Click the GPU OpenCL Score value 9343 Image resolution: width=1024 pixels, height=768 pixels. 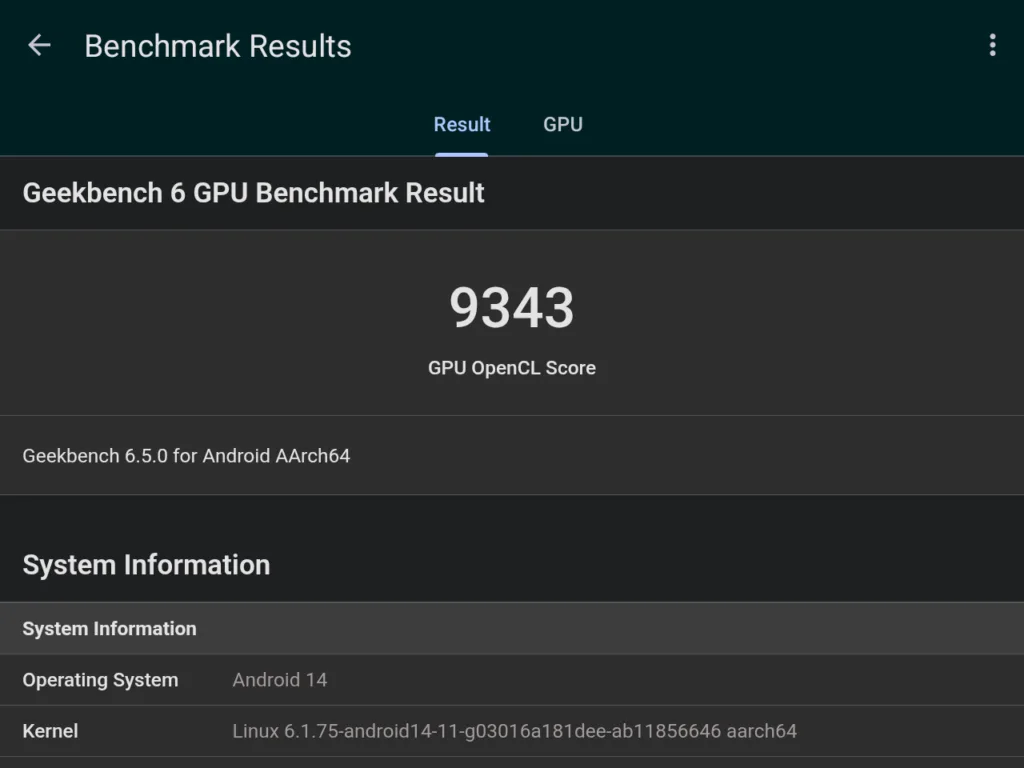pos(512,308)
